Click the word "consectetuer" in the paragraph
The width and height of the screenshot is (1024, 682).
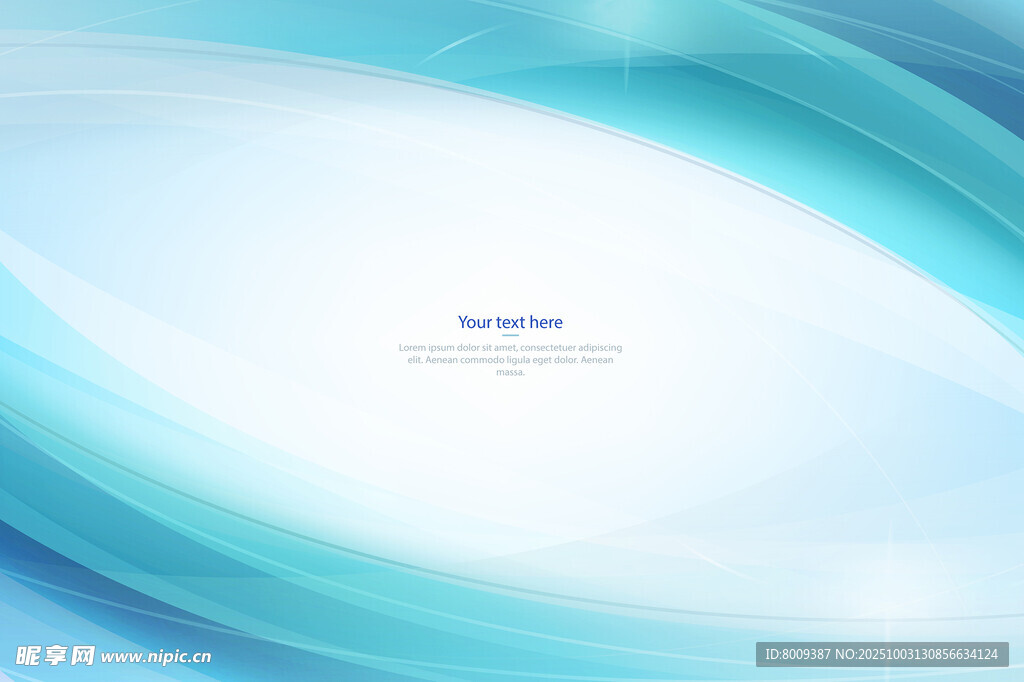coord(549,348)
